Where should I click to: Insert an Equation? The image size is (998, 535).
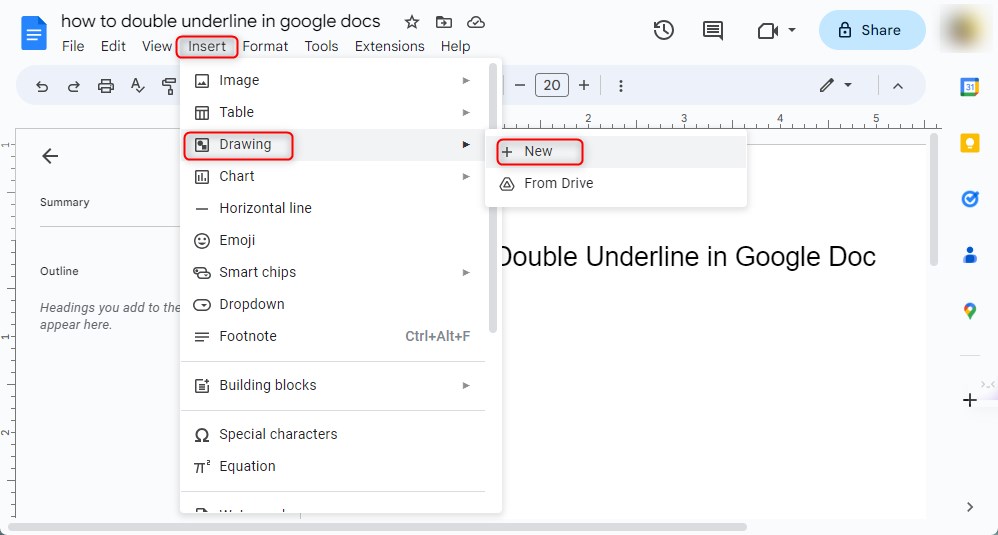333,466
